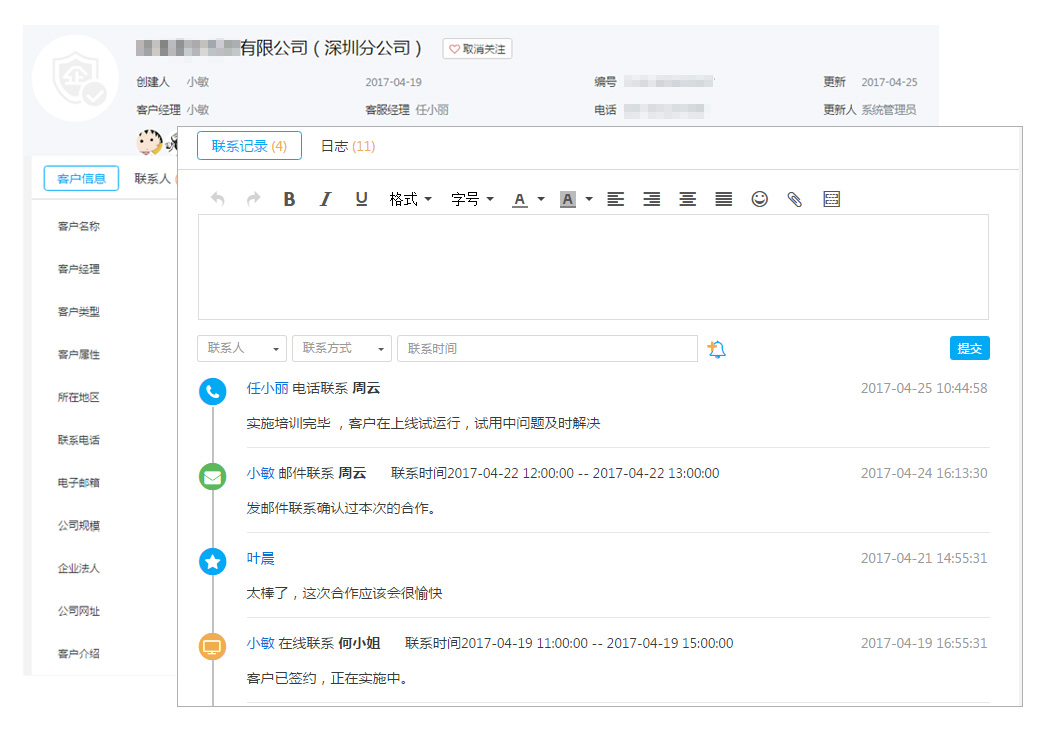Align text right

(x=652, y=199)
